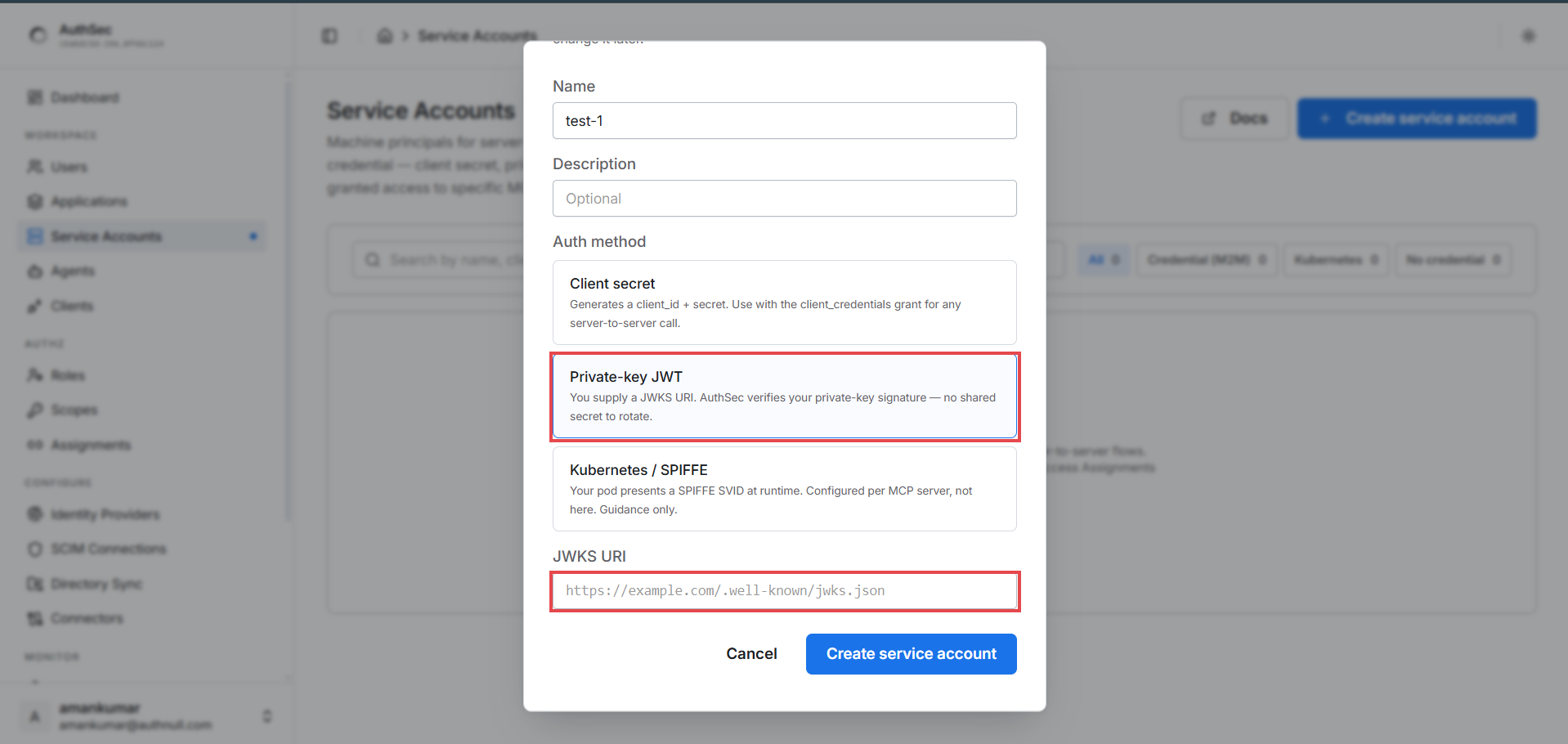This screenshot has height=744, width=1568.
Task: Click the home breadcrumb icon
Action: (384, 36)
